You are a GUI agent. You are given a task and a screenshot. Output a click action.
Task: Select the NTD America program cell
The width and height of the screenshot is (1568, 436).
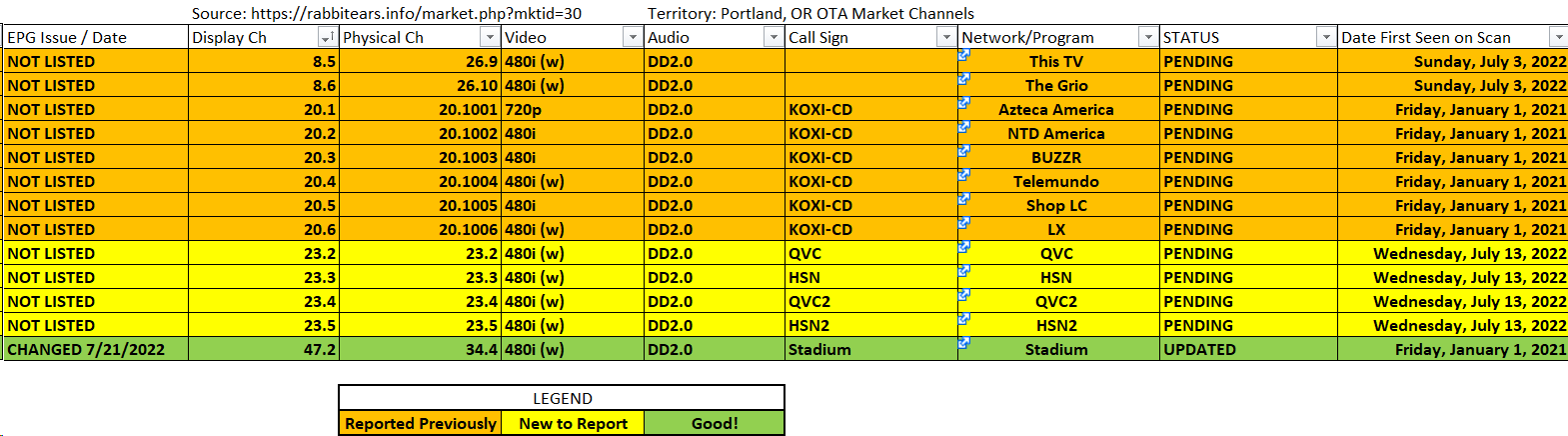point(1058,133)
